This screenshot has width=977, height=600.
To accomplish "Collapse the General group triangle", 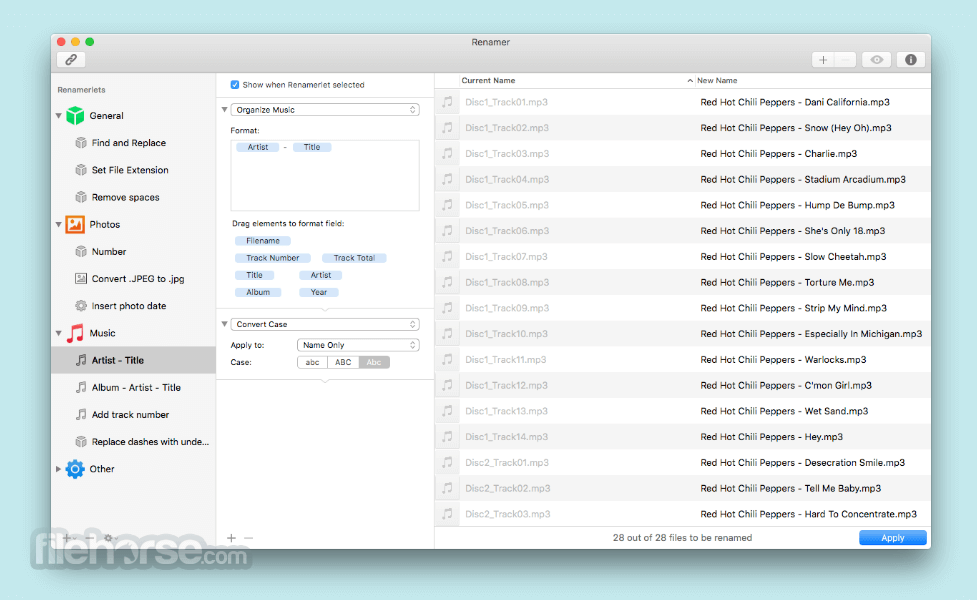I will pos(59,116).
